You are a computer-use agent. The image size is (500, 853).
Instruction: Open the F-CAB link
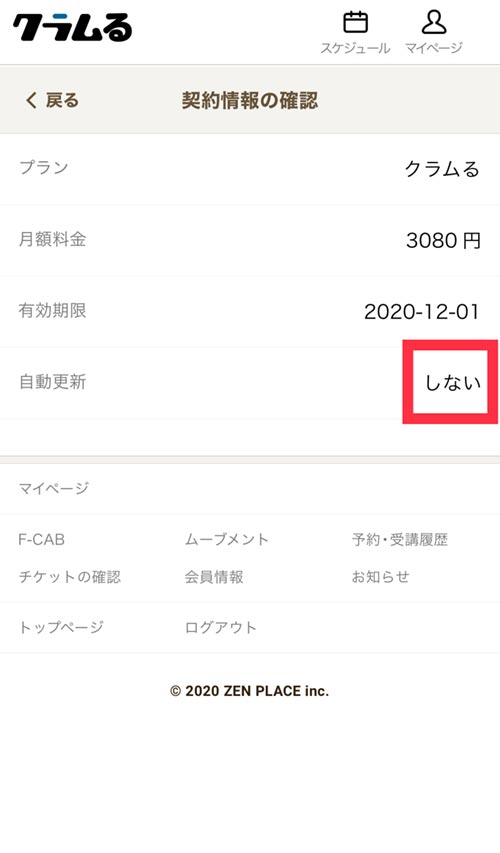pyautogui.click(x=41, y=540)
